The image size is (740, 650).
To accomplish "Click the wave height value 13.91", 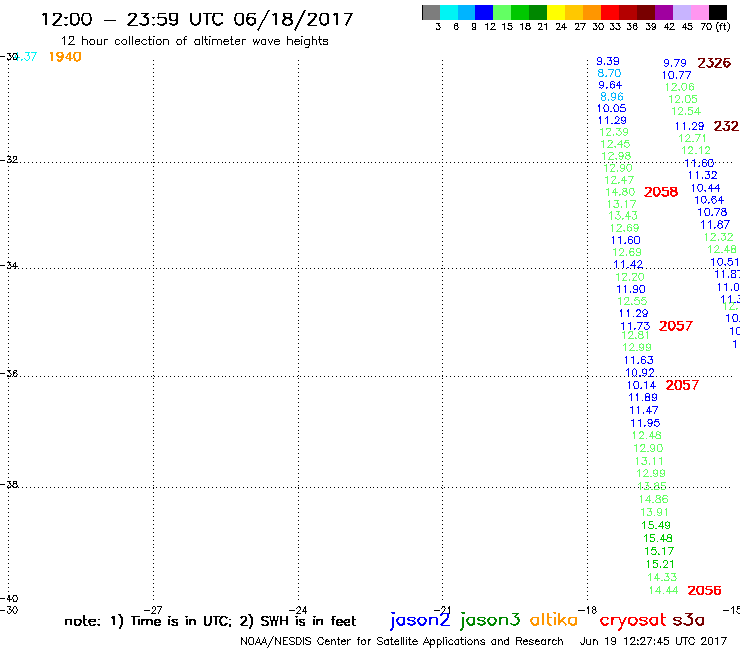I will pyautogui.click(x=655, y=512).
